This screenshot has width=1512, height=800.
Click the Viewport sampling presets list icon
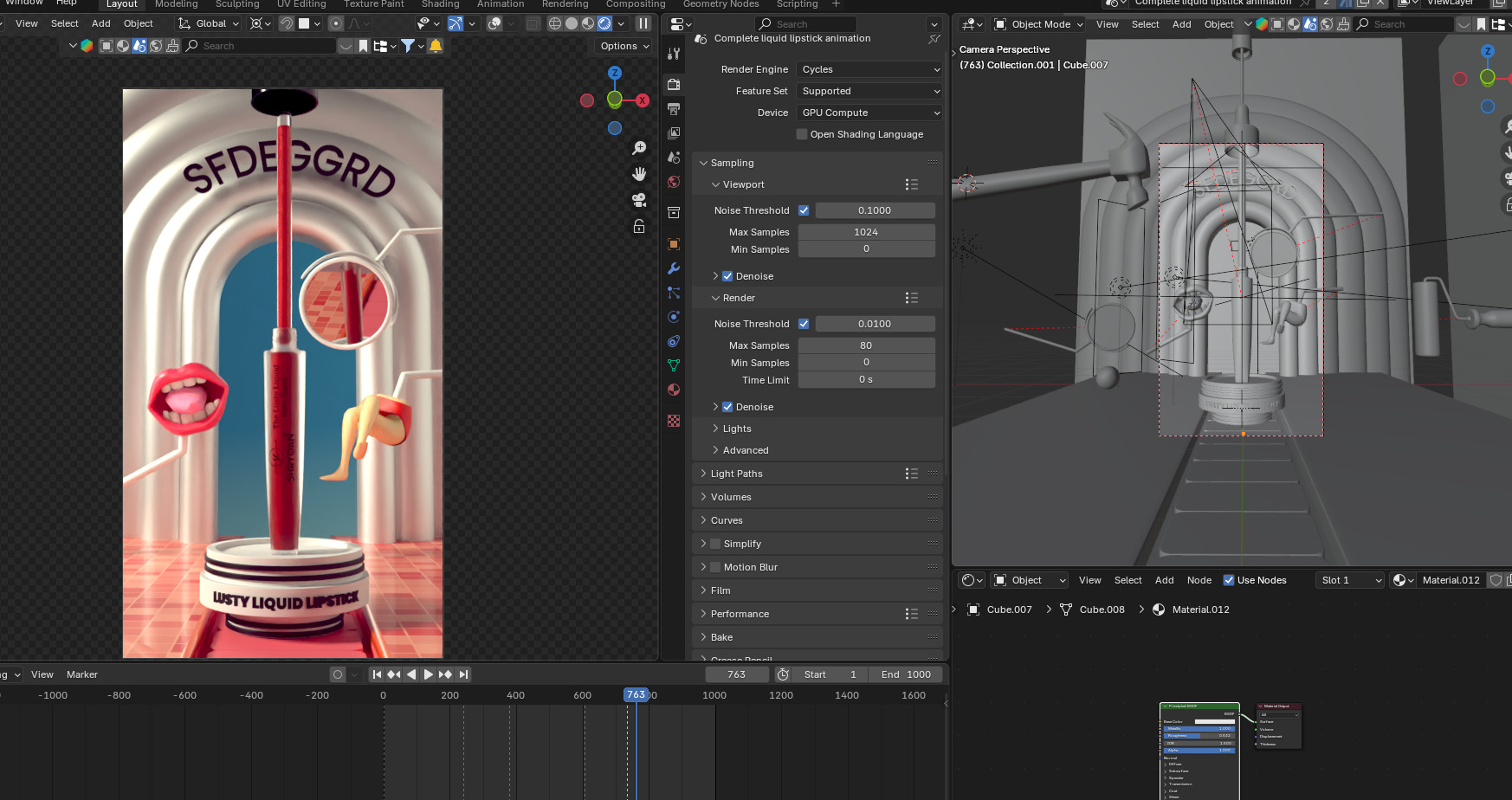click(911, 184)
